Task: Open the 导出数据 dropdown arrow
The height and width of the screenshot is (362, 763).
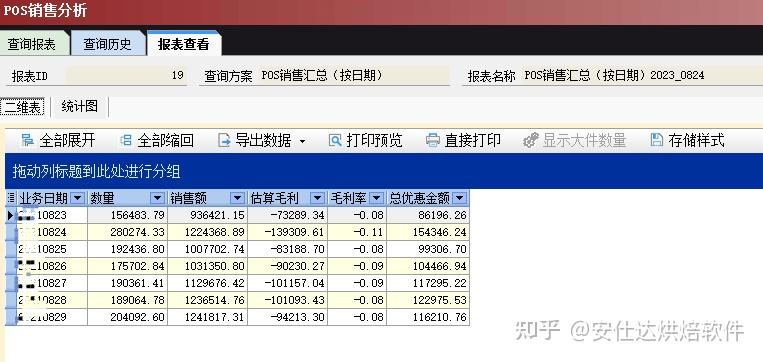Action: 302,142
